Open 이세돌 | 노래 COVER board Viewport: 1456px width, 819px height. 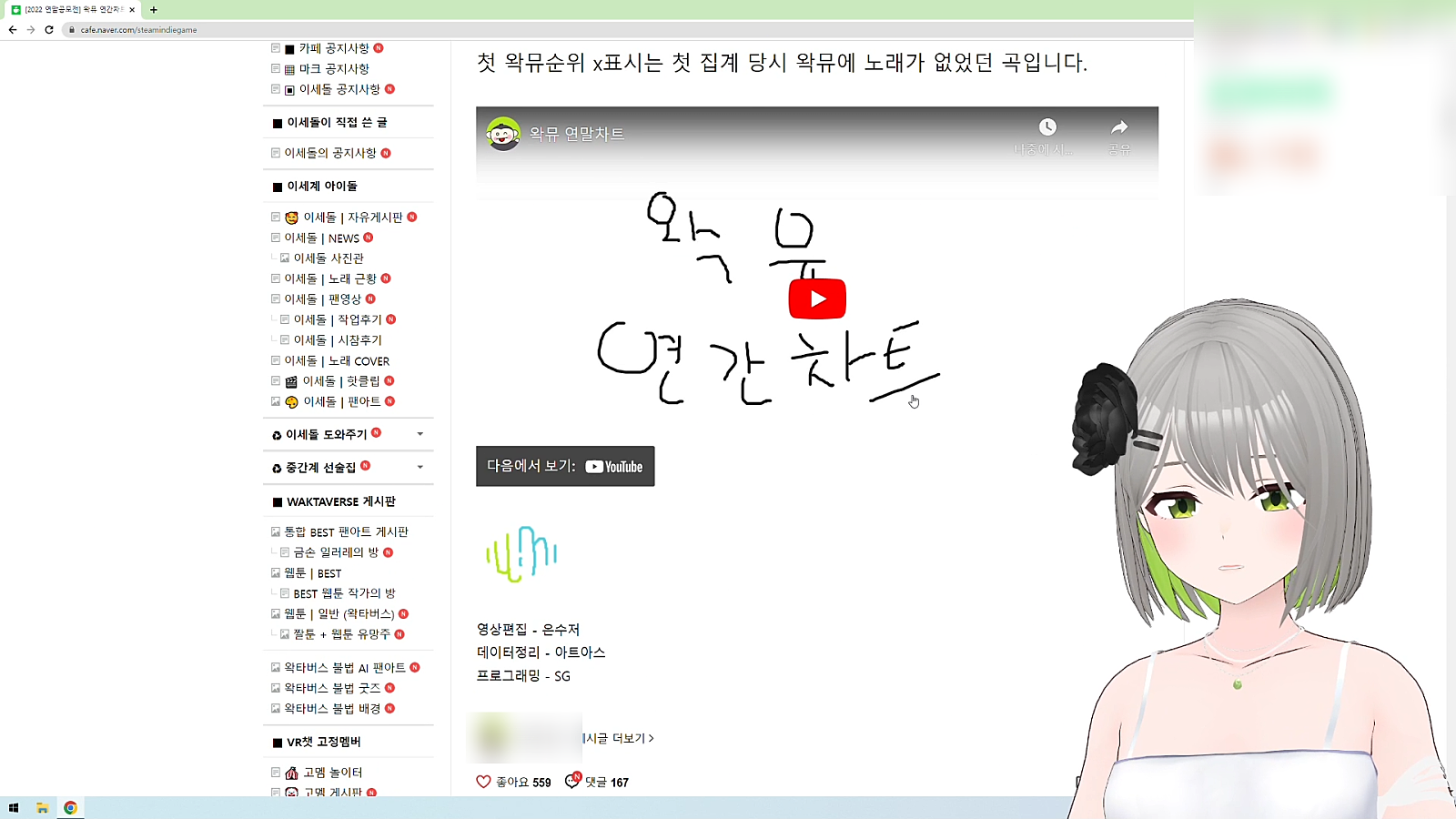pos(337,361)
